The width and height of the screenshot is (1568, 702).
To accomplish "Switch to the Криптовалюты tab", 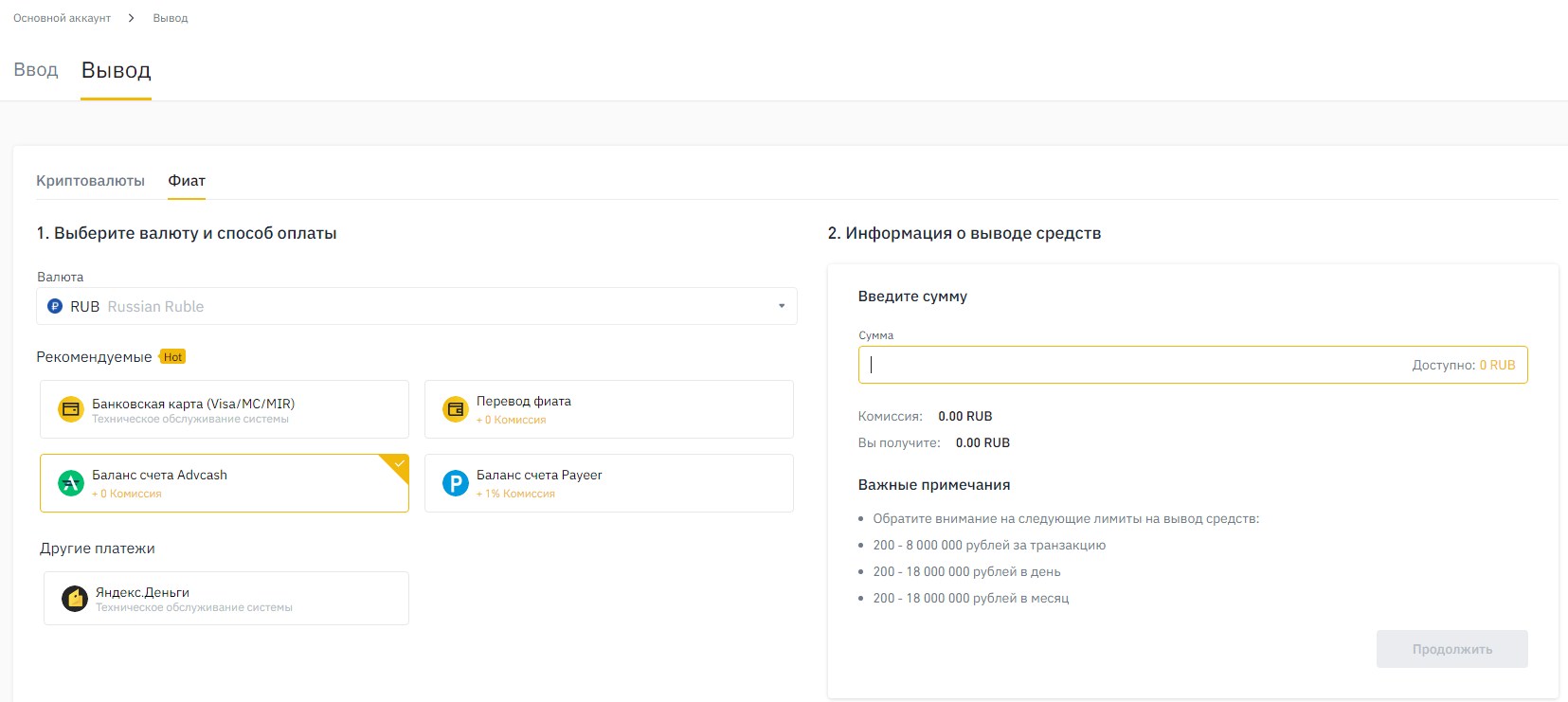I will (x=90, y=181).
